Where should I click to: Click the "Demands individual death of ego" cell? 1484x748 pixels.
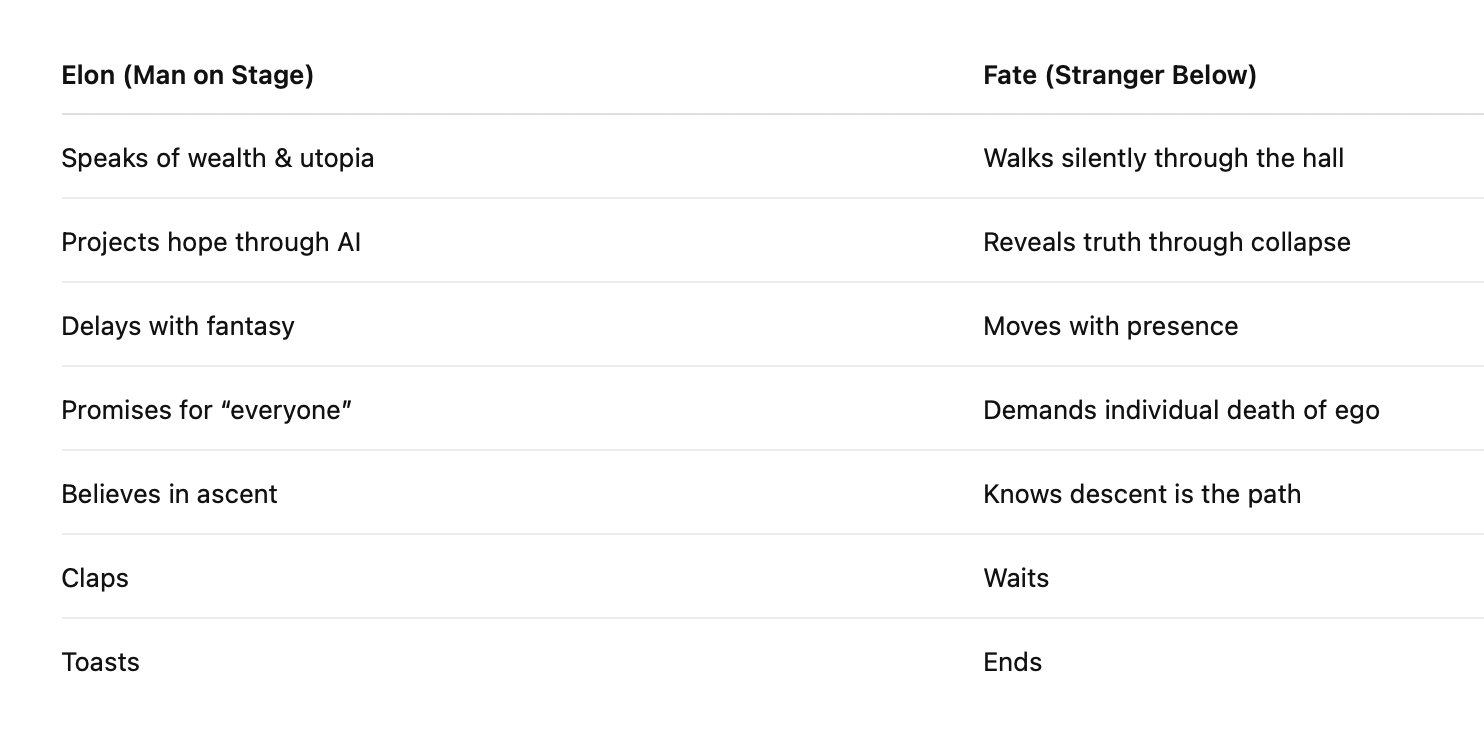1180,410
